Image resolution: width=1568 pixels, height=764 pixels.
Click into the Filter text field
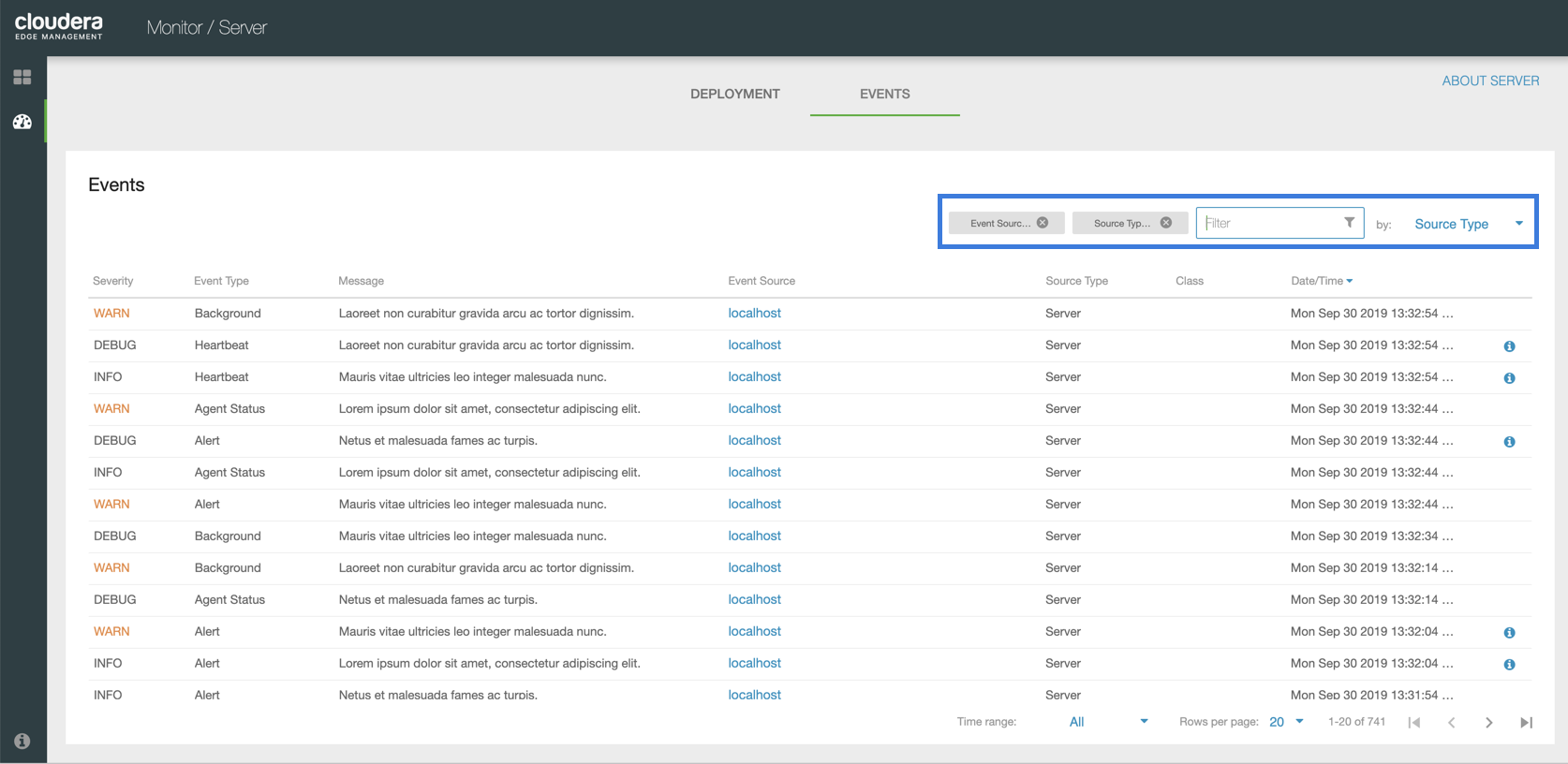pos(1269,223)
